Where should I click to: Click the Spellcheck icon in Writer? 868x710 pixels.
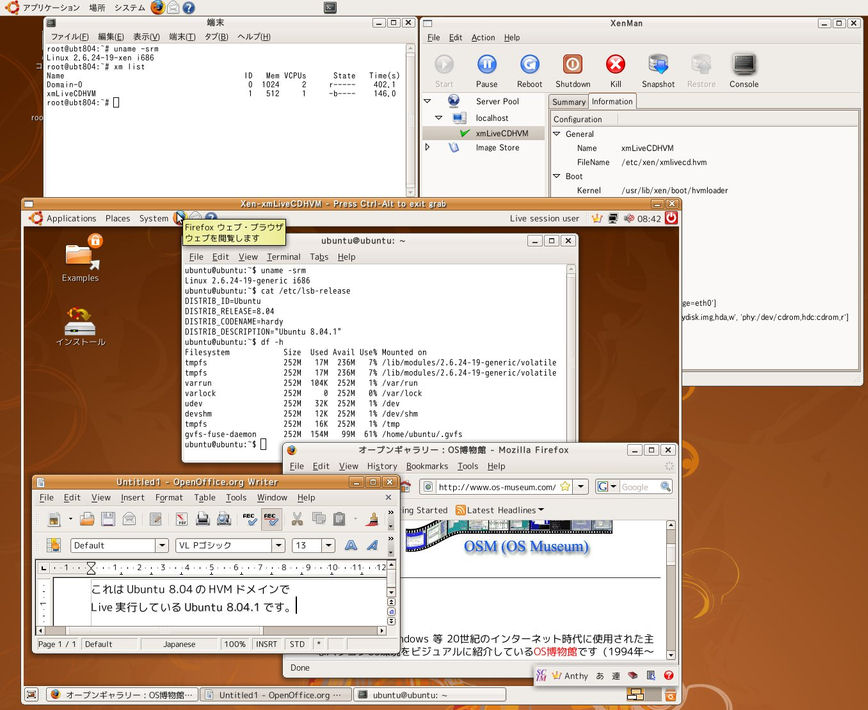pyautogui.click(x=250, y=519)
